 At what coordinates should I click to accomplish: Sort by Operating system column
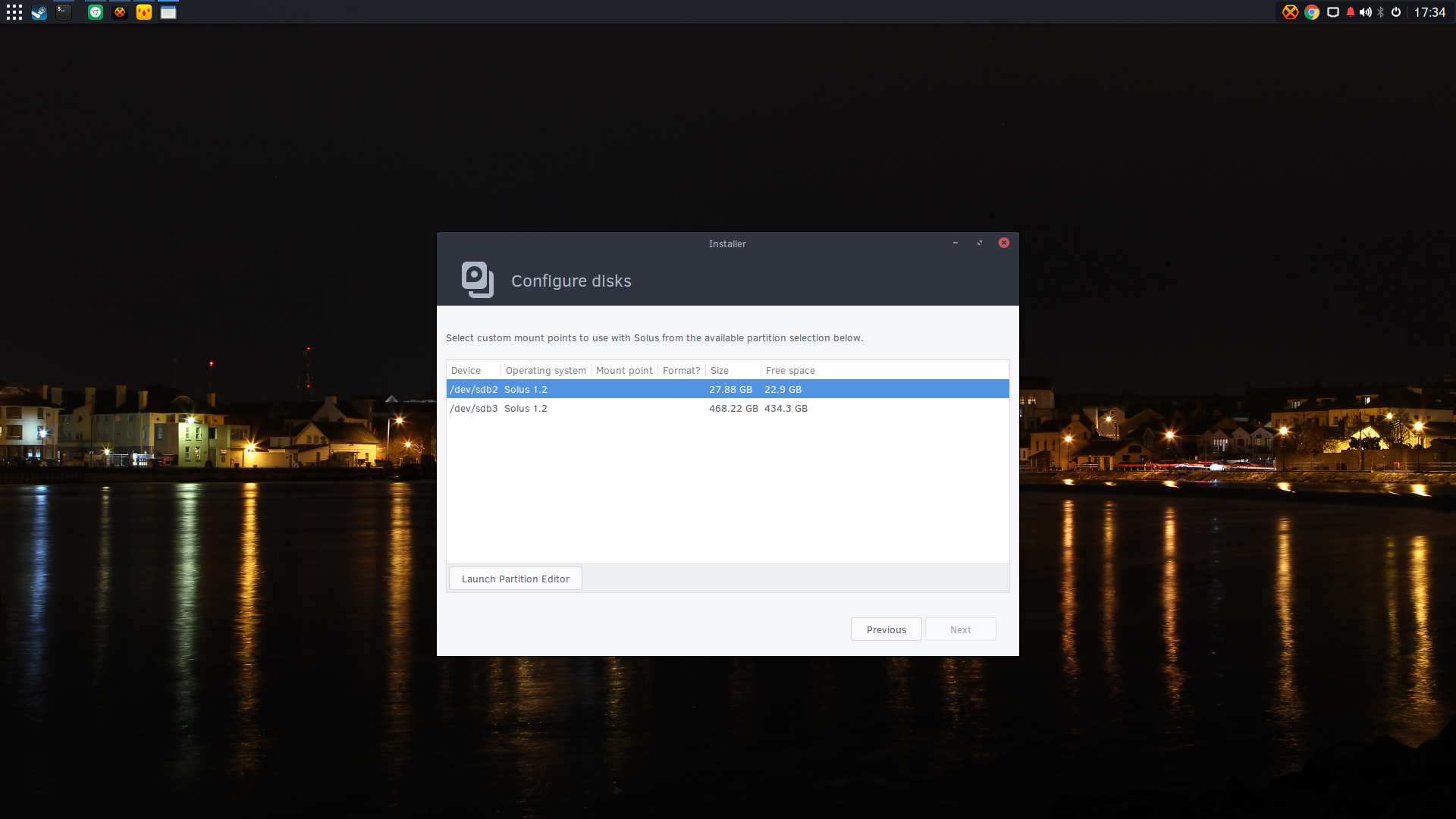pyautogui.click(x=546, y=370)
